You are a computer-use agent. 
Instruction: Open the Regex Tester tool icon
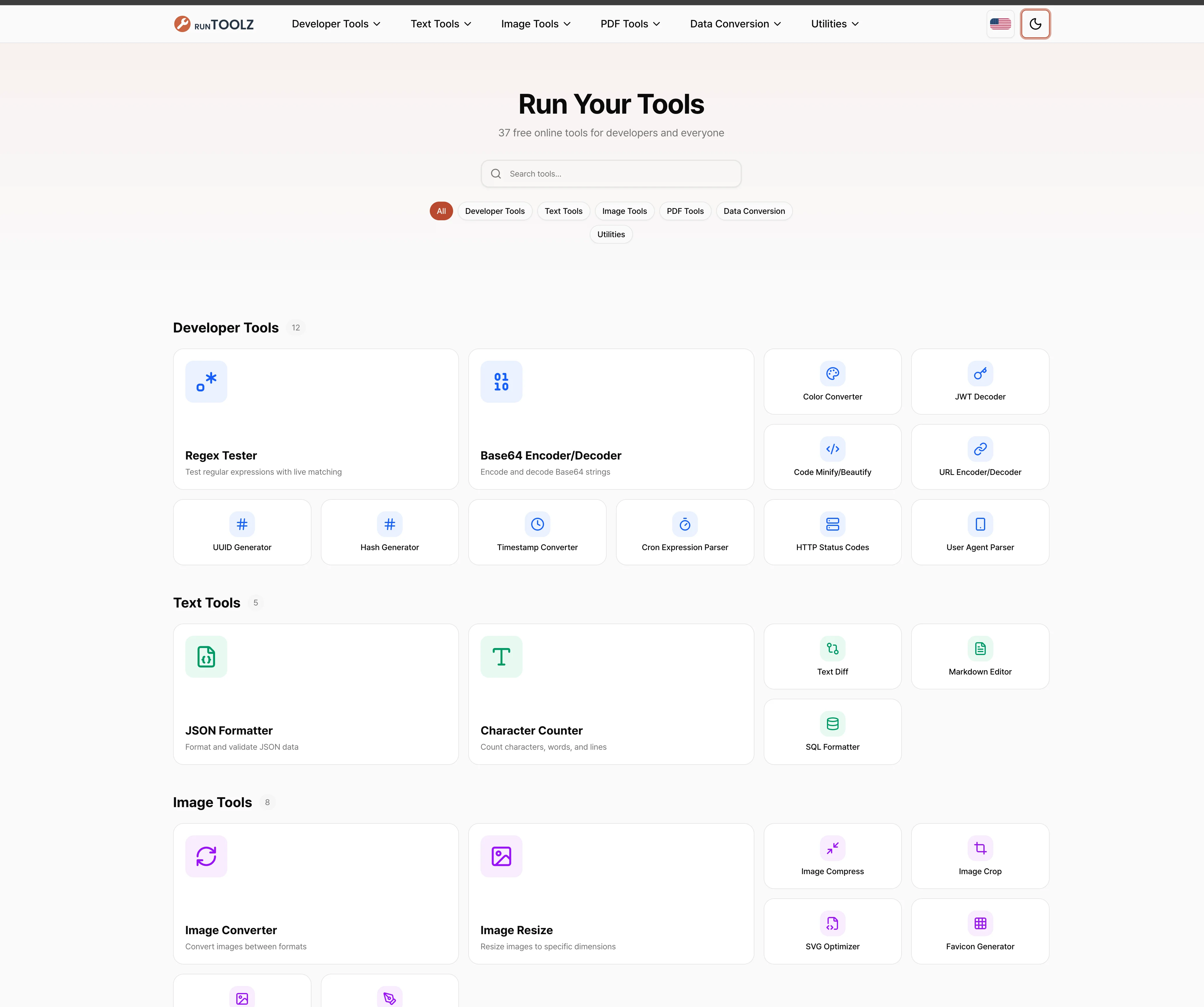(x=206, y=381)
